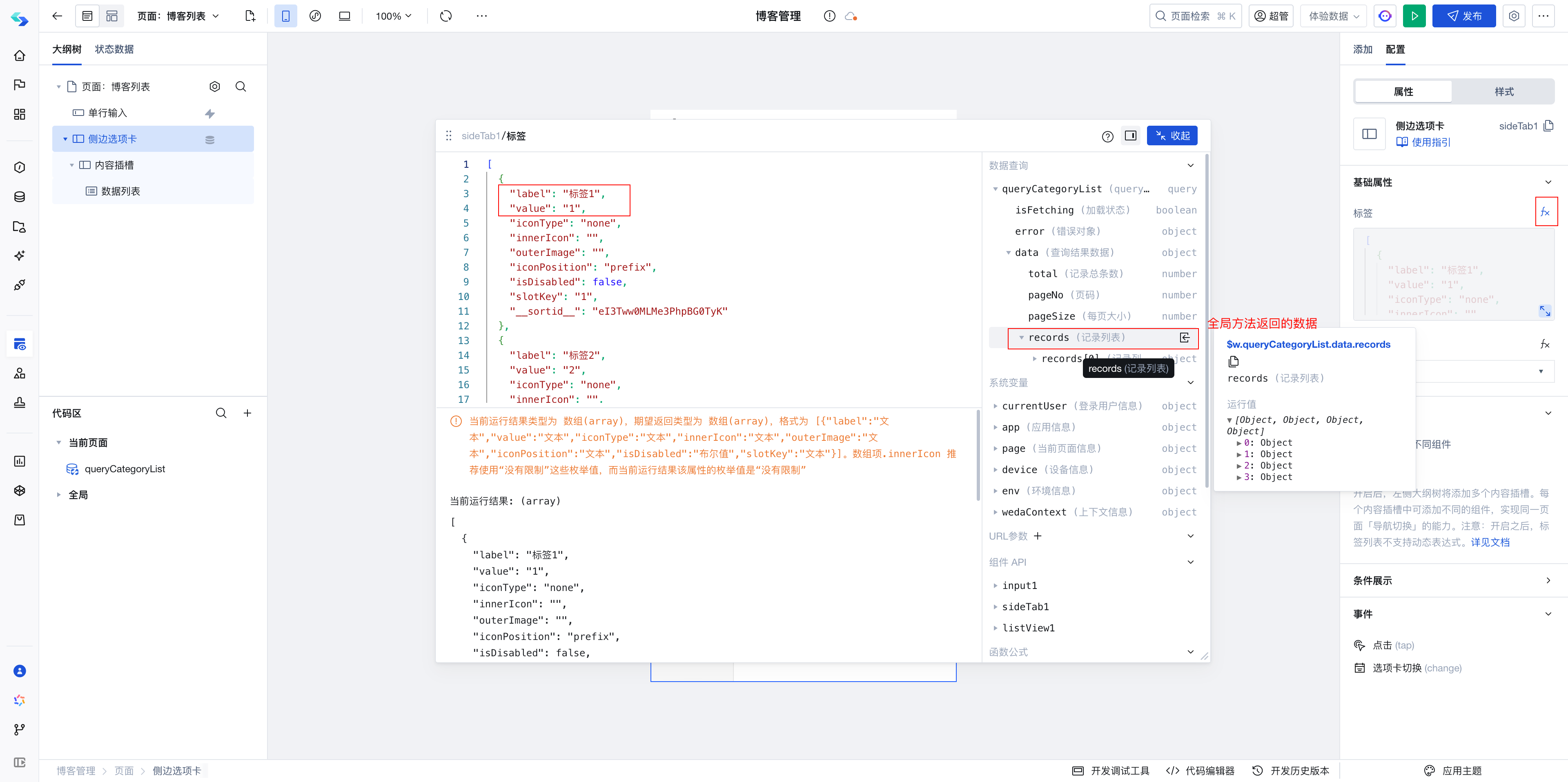
Task: Open the three-dot more menu in toolbar
Action: 481,16
